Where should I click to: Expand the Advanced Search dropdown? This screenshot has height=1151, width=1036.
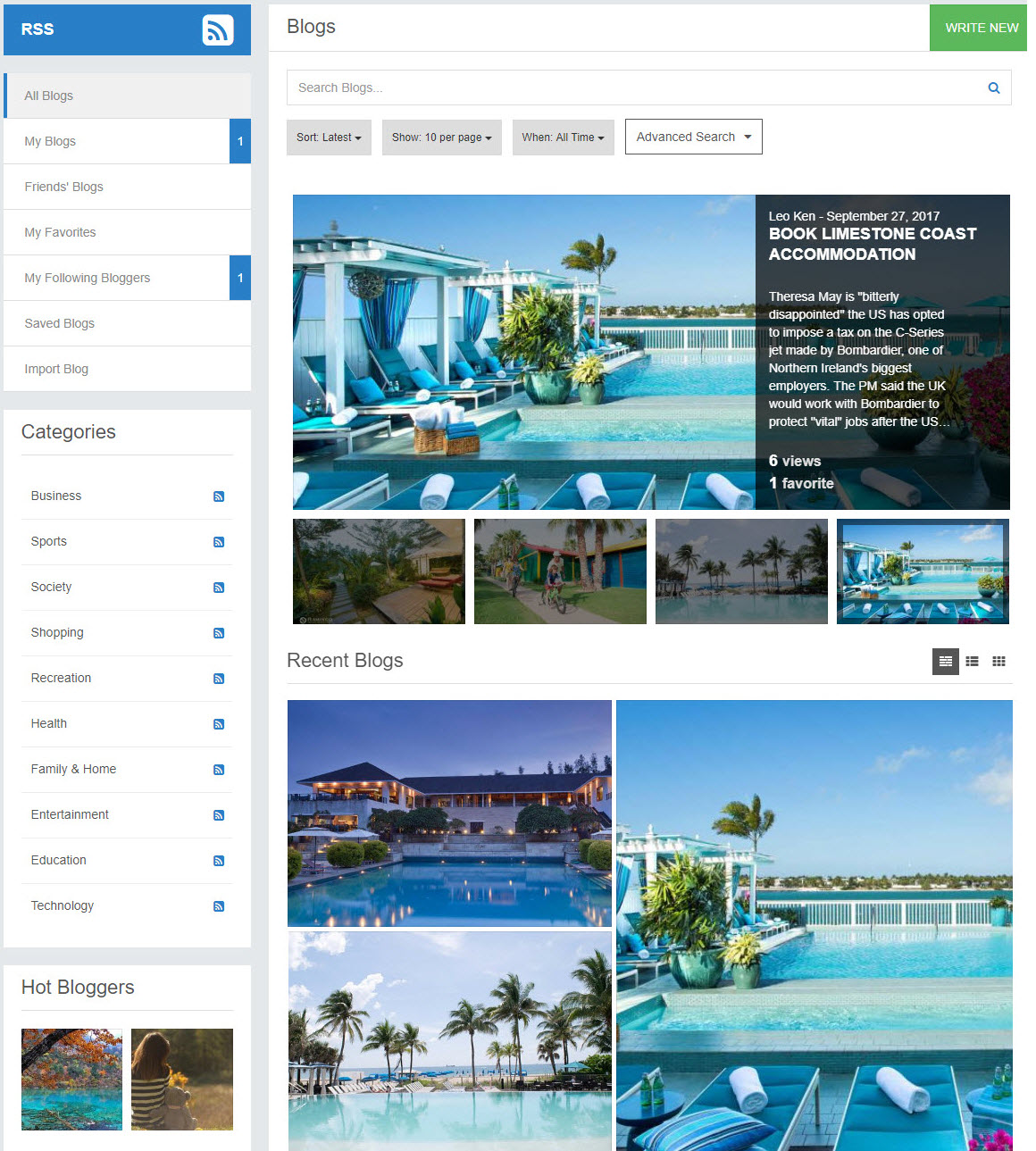[694, 137]
